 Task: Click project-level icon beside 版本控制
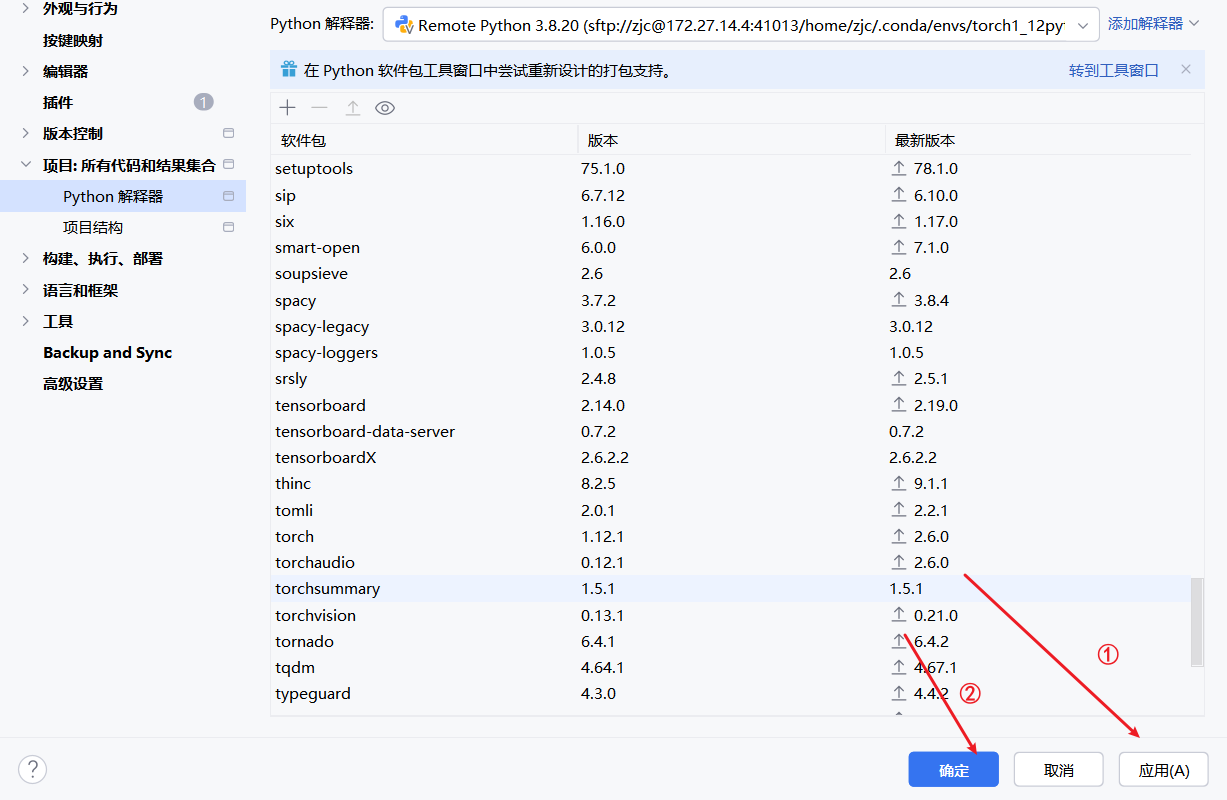tap(228, 133)
